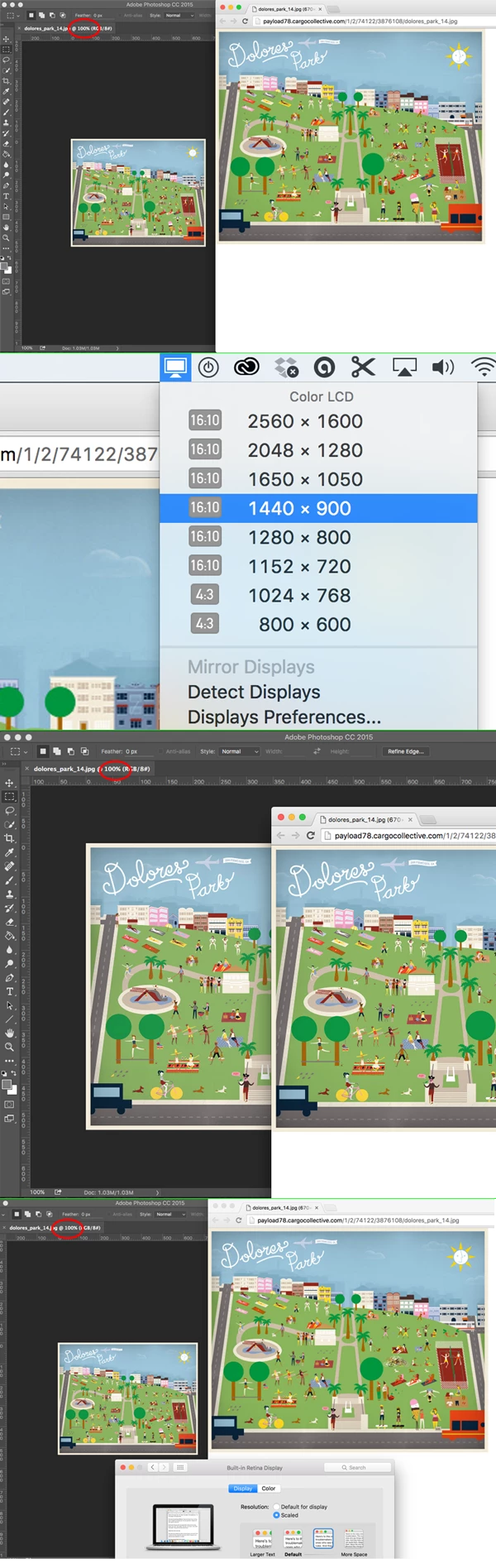Select Rectangular Marquee tool in Refine Edge Photoshop window
This screenshot has width=496, height=1568.
pyautogui.click(x=9, y=797)
